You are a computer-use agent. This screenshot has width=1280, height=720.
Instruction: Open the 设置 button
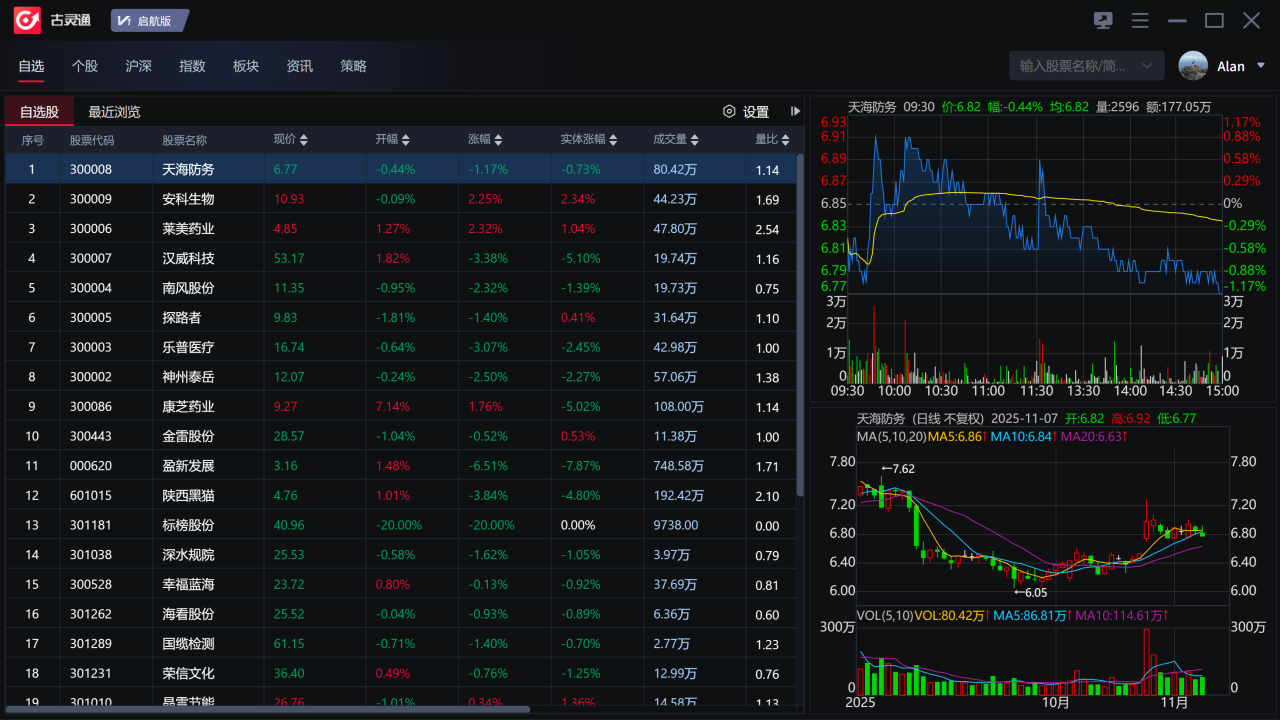click(x=756, y=112)
